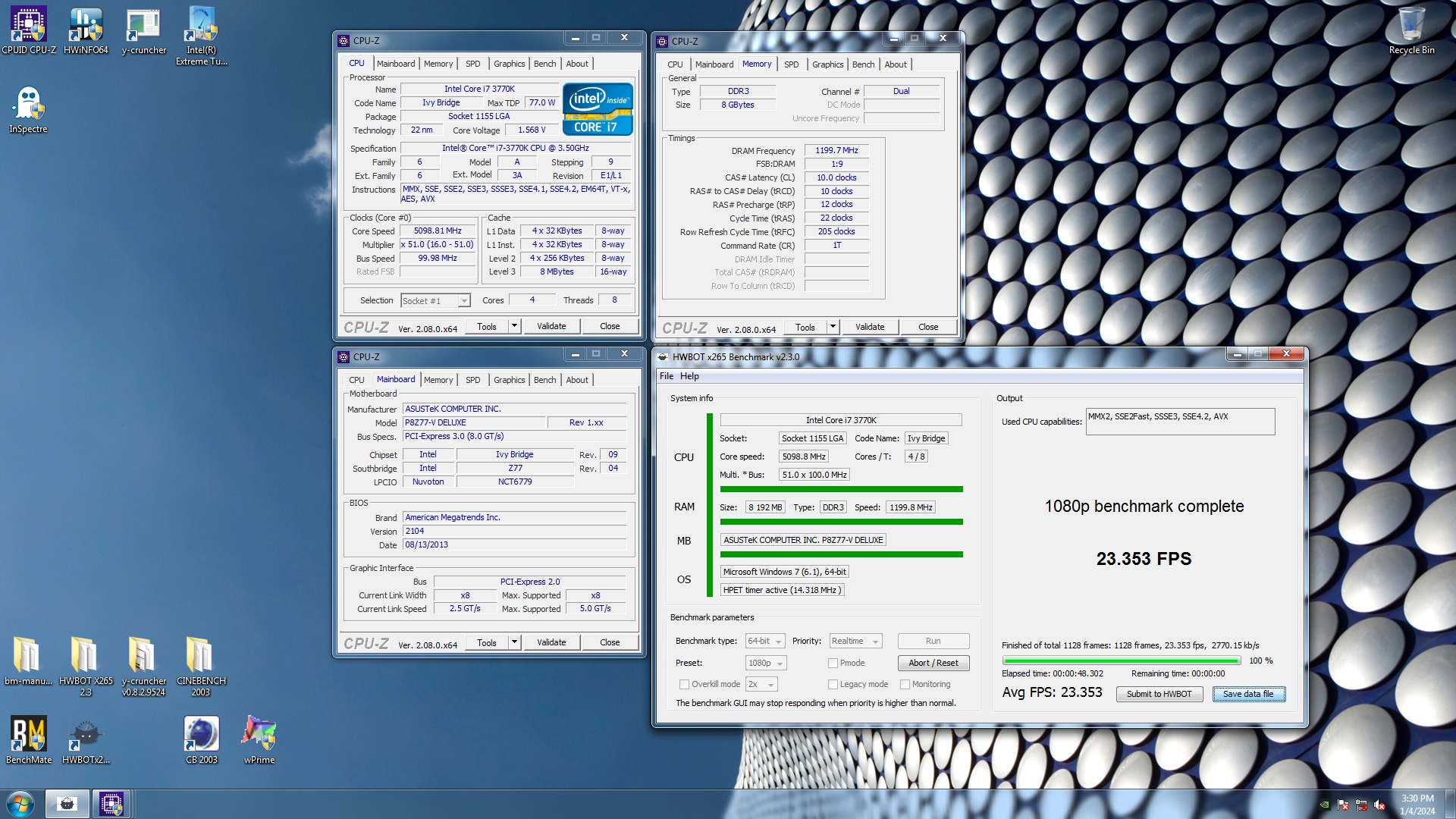Open the InSpectre ghost icon
This screenshot has height=819, width=1456.
29,109
